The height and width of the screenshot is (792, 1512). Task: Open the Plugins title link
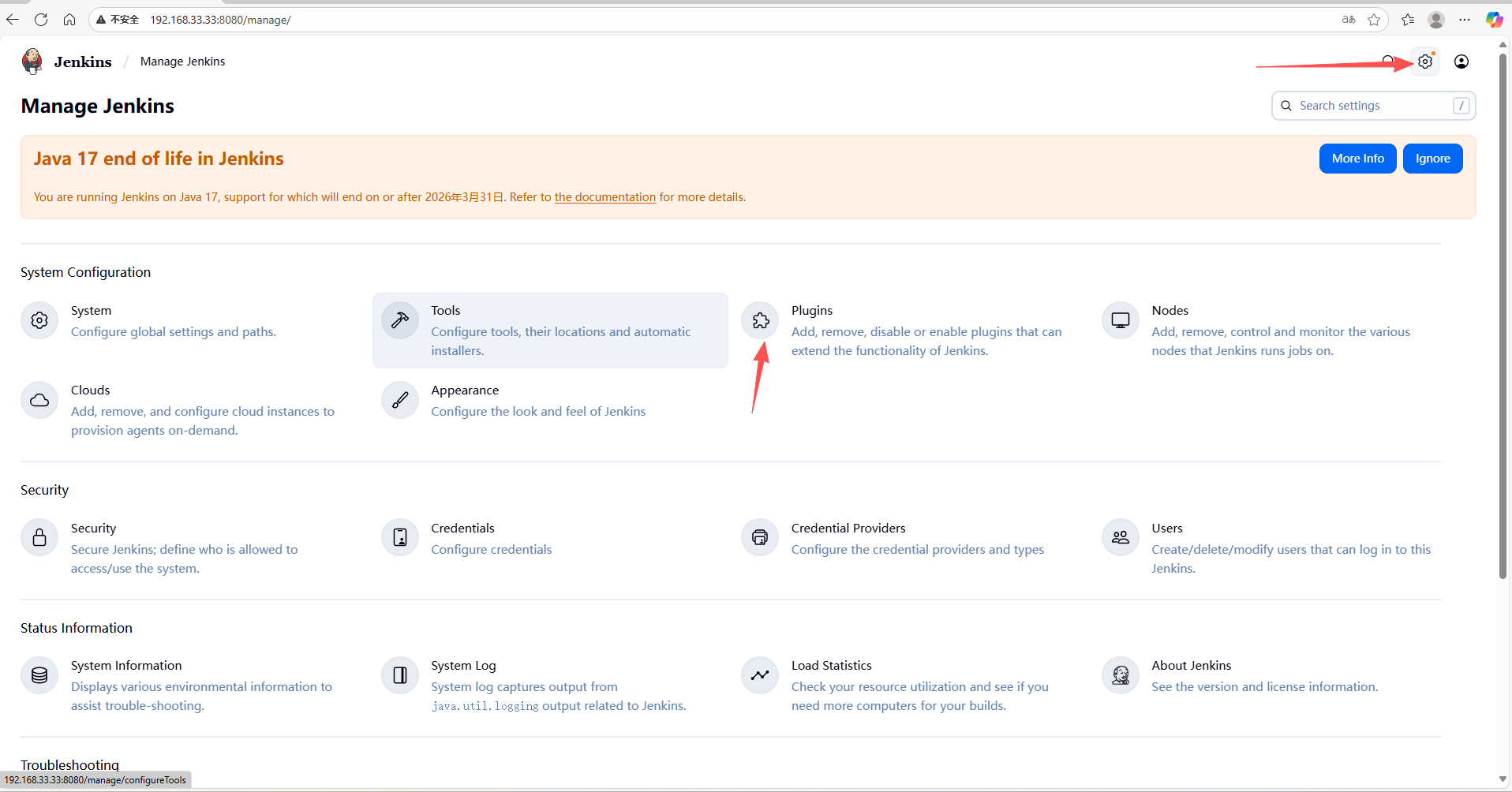812,311
